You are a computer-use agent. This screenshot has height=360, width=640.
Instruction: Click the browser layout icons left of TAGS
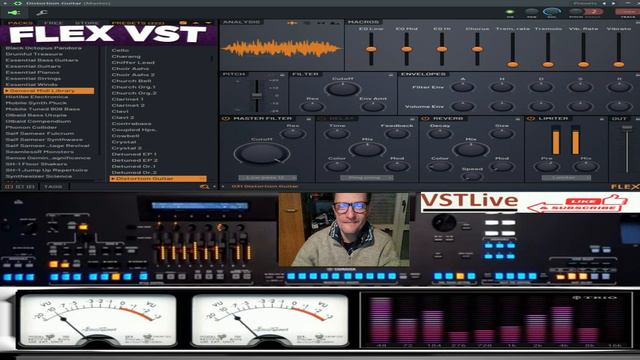coord(20,187)
